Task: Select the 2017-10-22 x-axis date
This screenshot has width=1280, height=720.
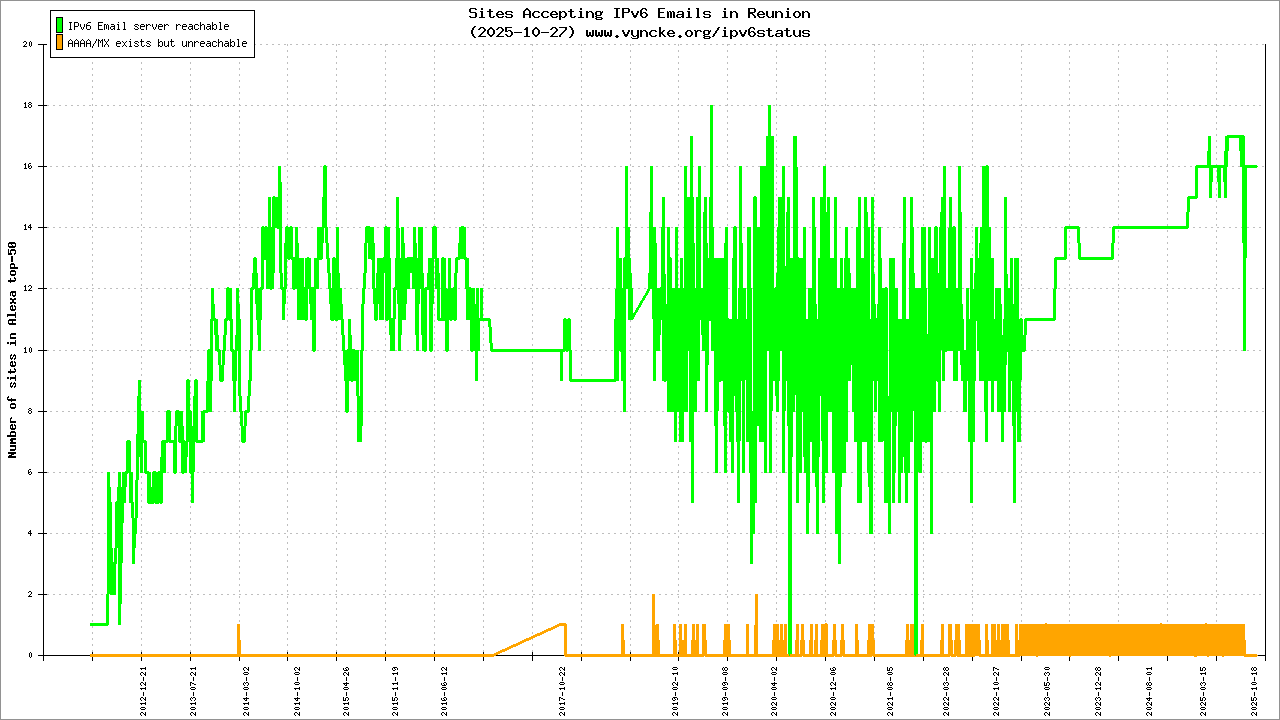Action: [563, 689]
